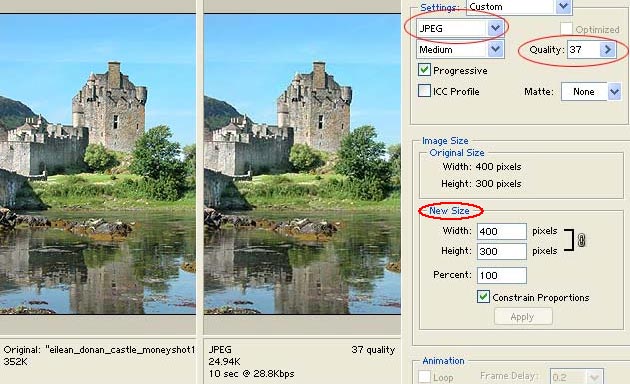
Task: Uncheck the Constrain Proportions checkbox
Action: coord(483,297)
